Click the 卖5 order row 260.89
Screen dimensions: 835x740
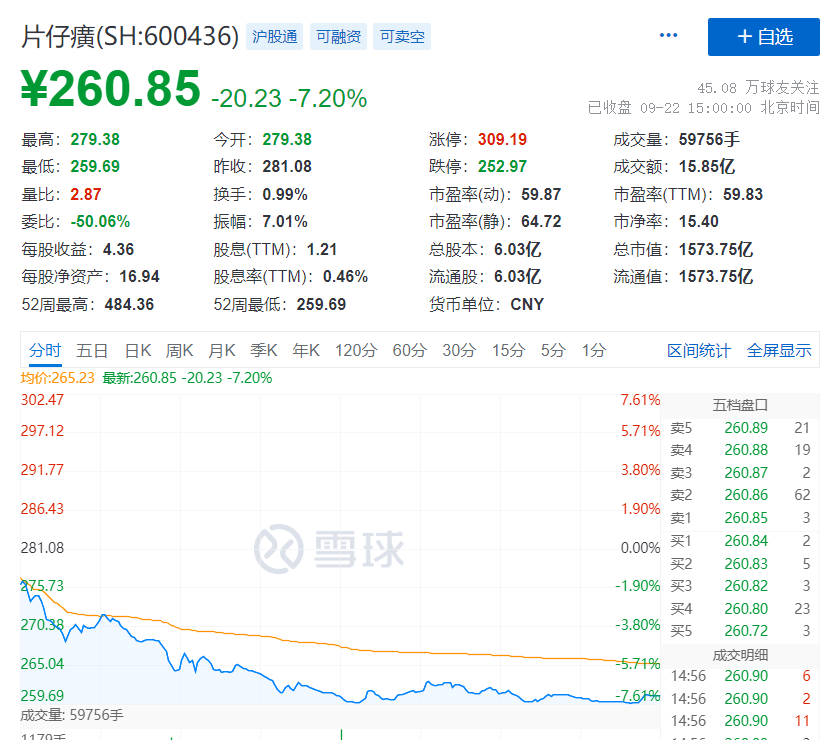click(740, 428)
